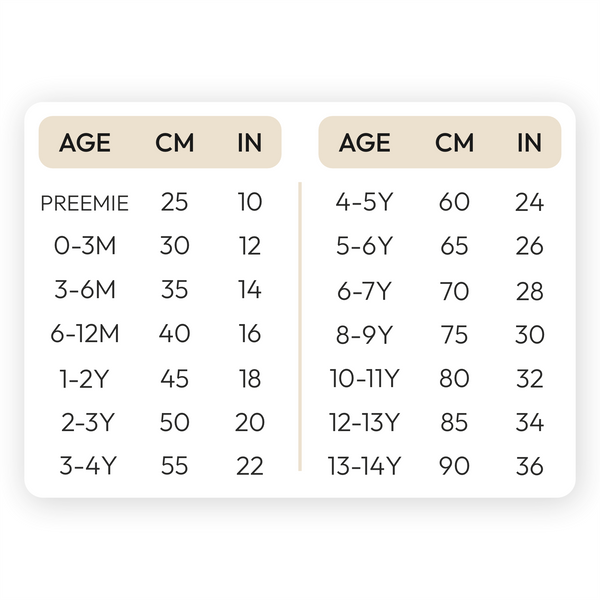
Task: Select the 1-2Y age label
Action: point(85,379)
